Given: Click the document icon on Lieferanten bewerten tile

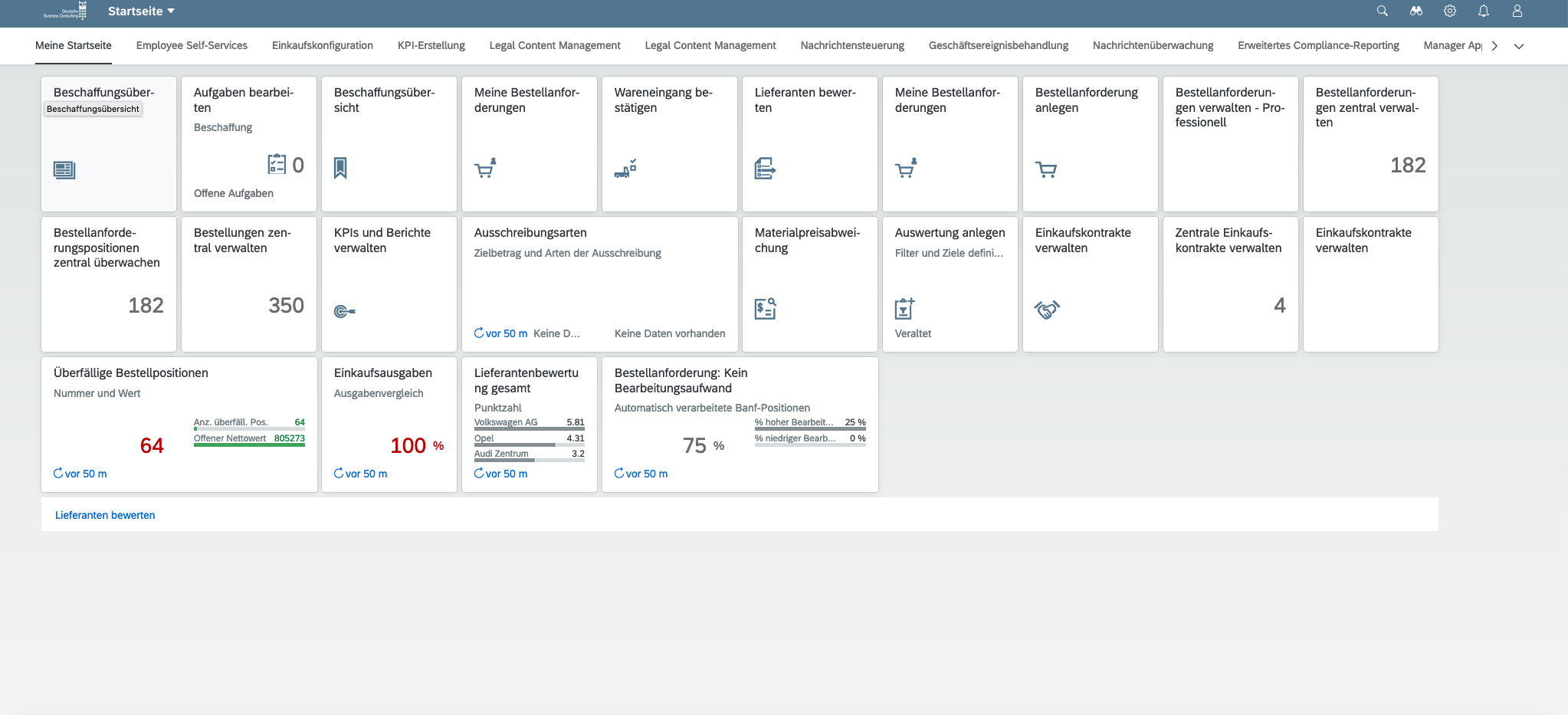Looking at the screenshot, I should tap(765, 168).
